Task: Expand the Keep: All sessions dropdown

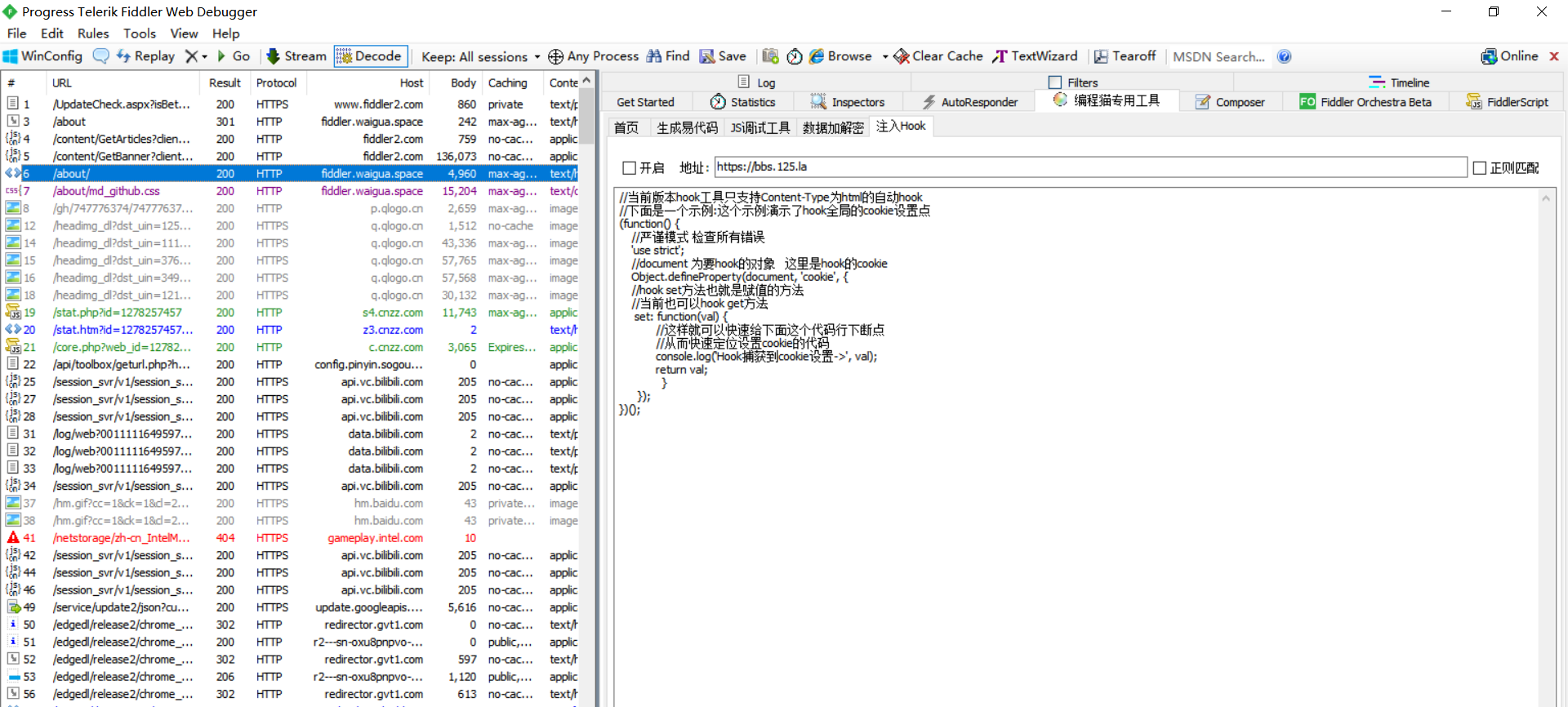Action: [x=481, y=56]
